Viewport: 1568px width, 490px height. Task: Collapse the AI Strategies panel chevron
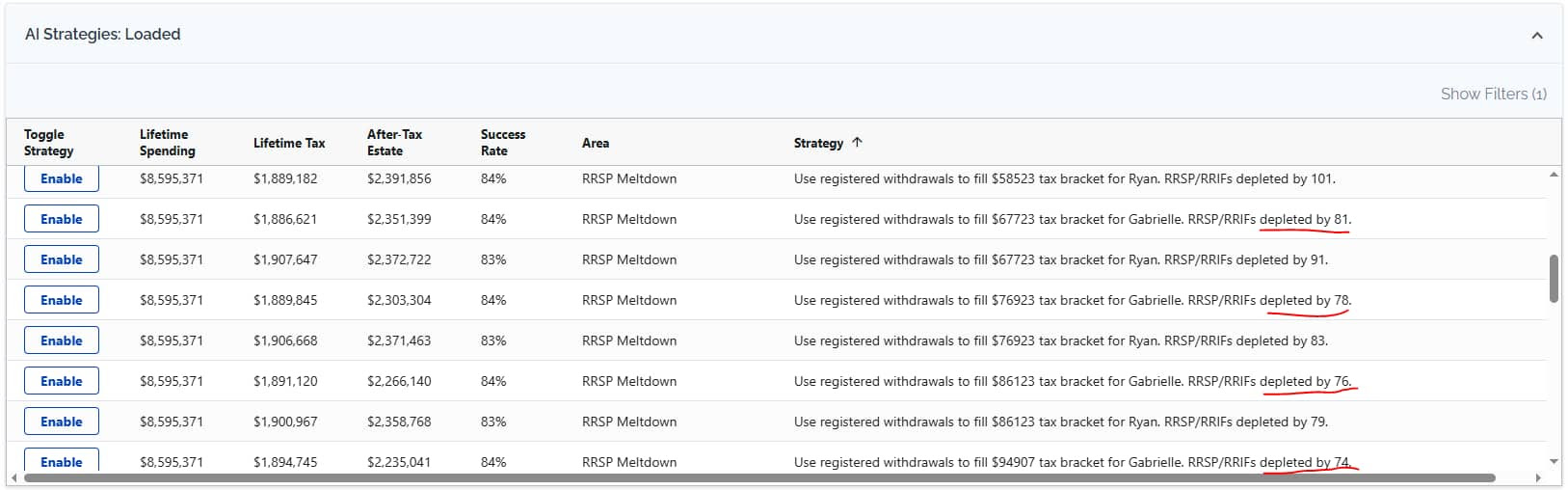(x=1536, y=36)
